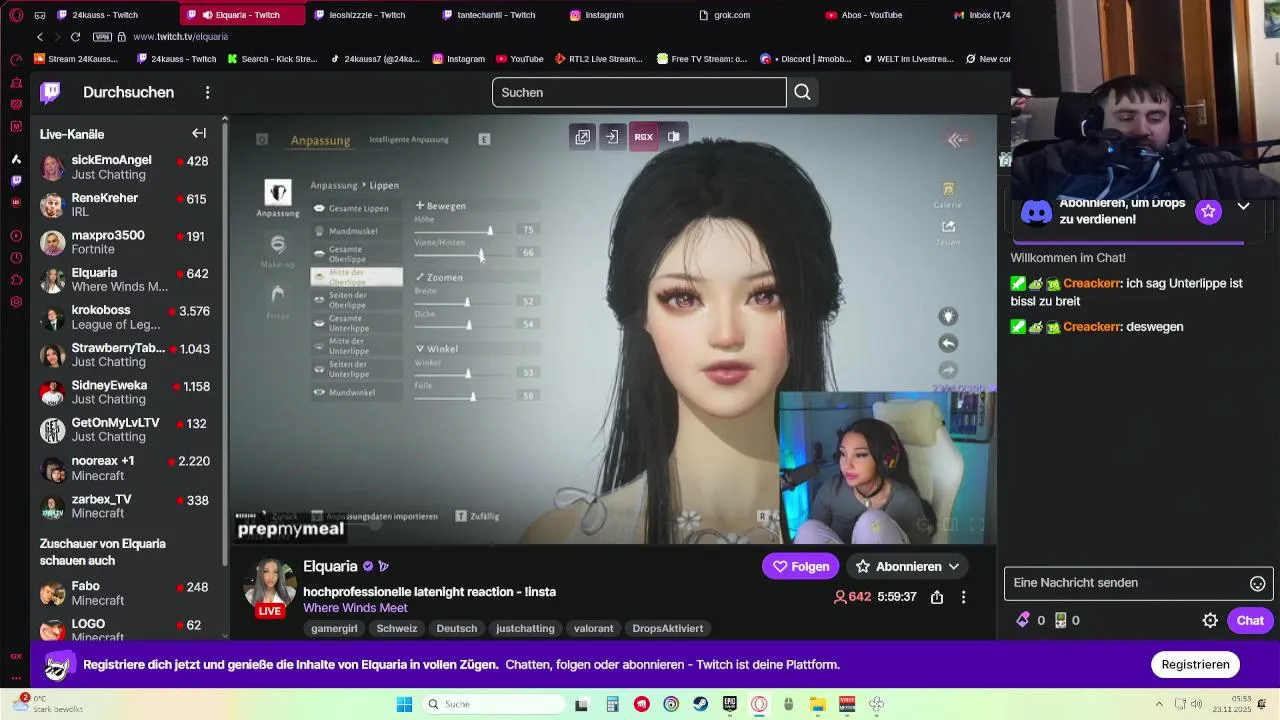Open the Abonnieren dropdown
Screen dimensions: 1280x720
pos(908,566)
